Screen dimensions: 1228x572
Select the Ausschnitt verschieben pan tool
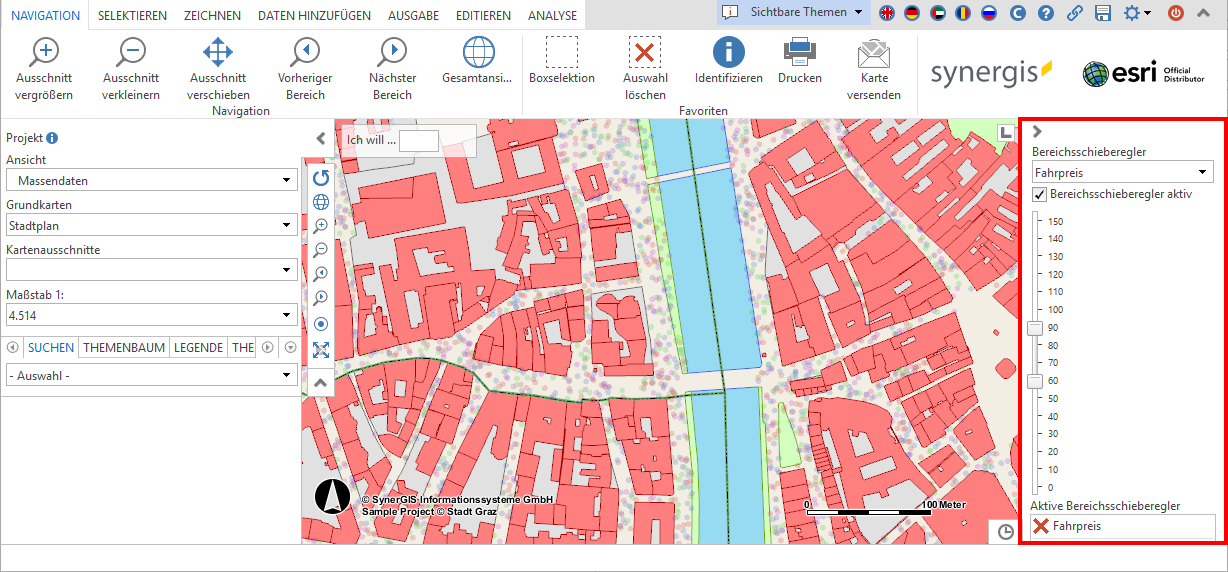[x=217, y=53]
